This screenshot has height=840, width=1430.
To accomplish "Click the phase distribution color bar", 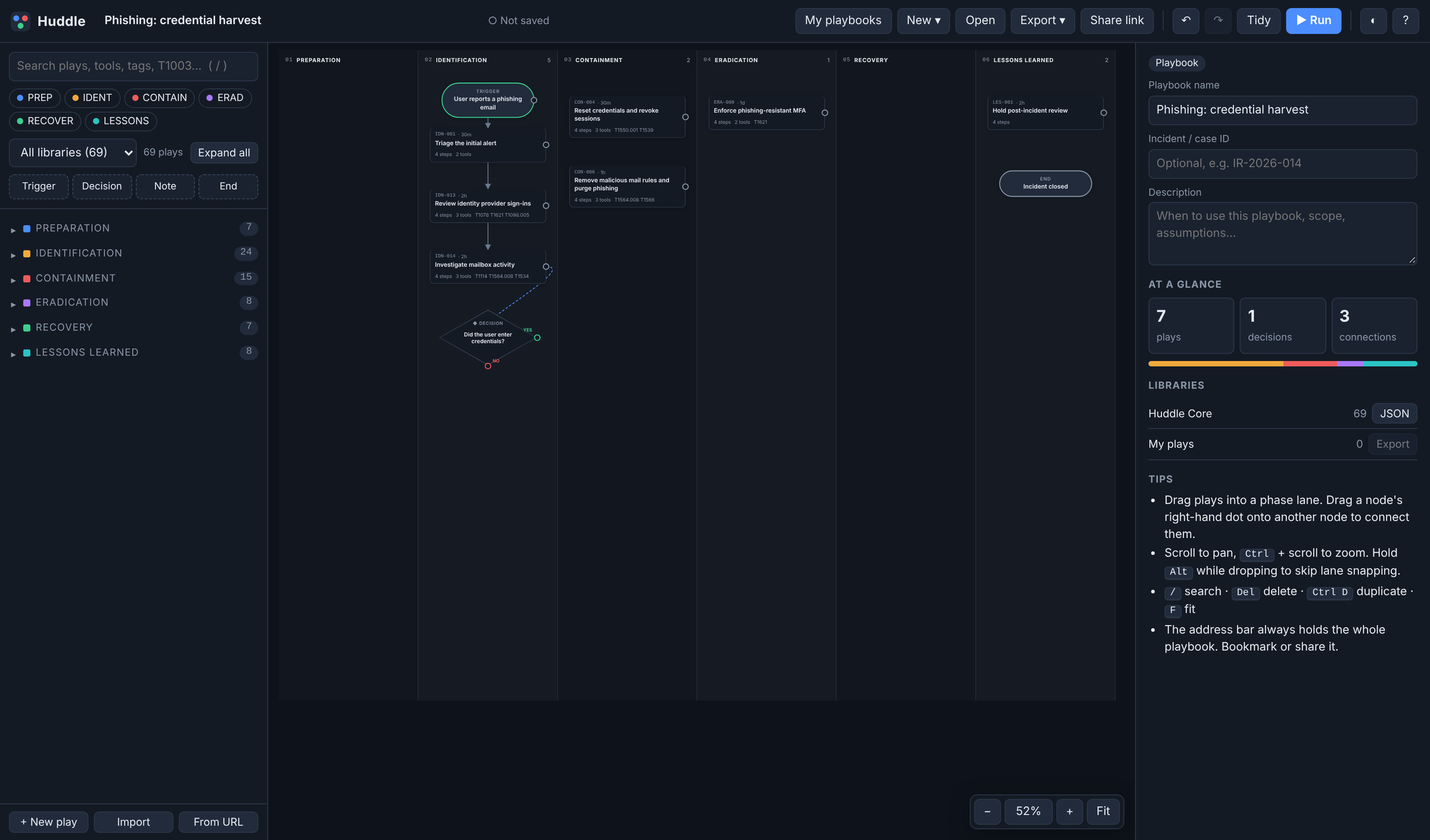I will (x=1282, y=363).
